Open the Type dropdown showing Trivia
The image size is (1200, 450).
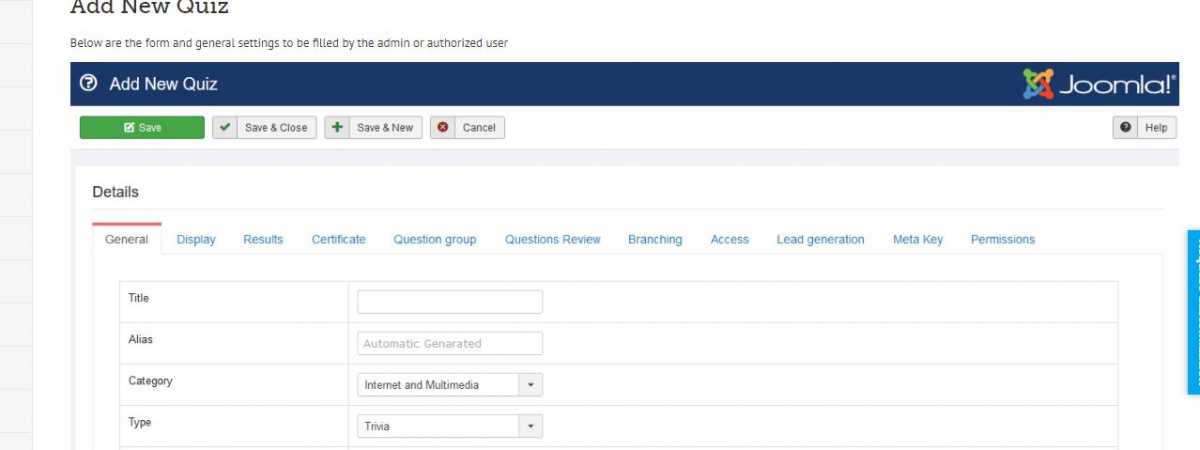click(x=450, y=426)
